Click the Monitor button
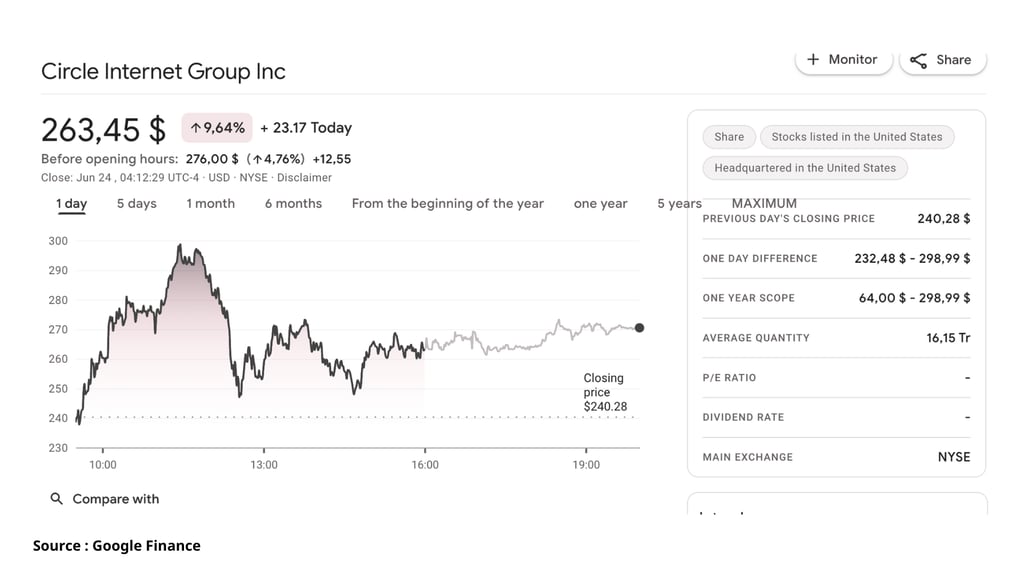This screenshot has width=1024, height=569. coord(844,60)
